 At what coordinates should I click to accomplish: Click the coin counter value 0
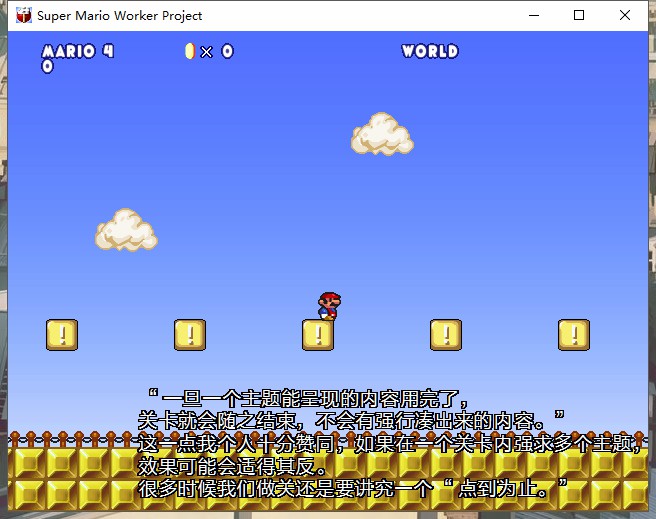click(228, 51)
